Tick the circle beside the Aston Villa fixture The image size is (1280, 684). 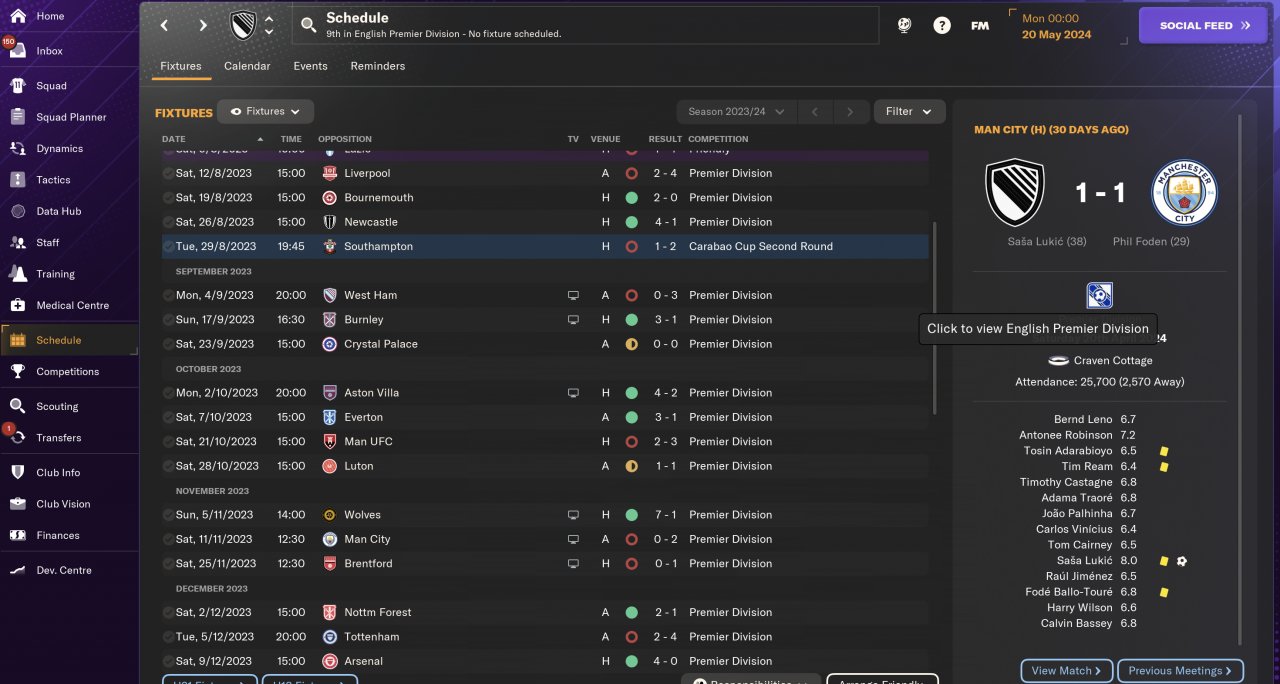pos(168,393)
